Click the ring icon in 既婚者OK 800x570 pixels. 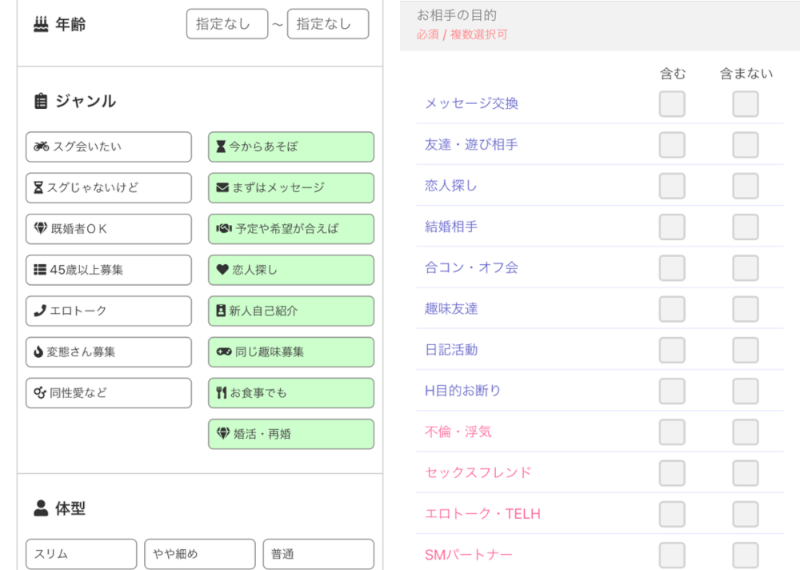(40, 229)
